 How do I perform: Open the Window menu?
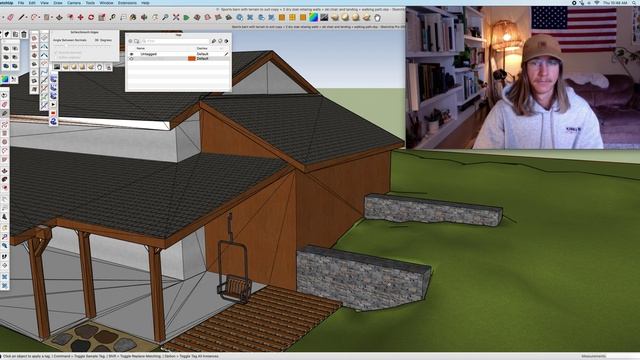pos(106,3)
